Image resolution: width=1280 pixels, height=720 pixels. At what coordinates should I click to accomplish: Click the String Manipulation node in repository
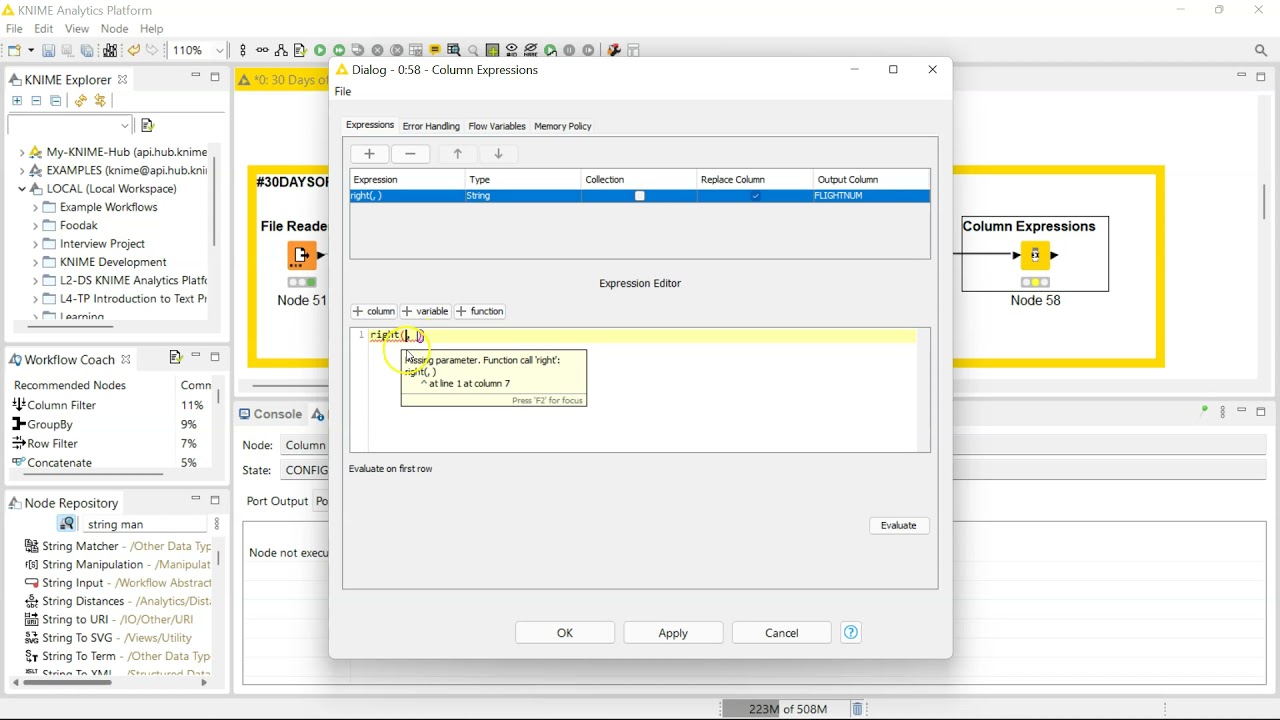[x=116, y=564]
